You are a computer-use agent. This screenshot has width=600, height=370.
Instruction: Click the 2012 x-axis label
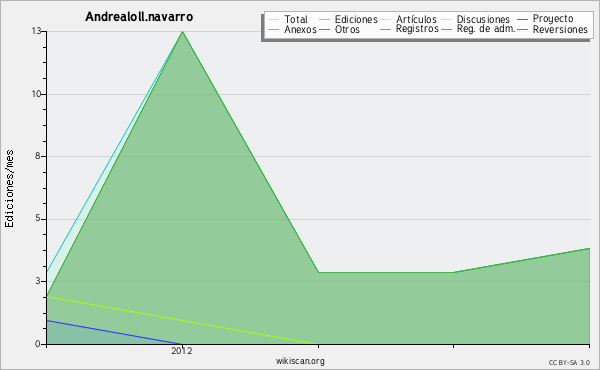182,350
